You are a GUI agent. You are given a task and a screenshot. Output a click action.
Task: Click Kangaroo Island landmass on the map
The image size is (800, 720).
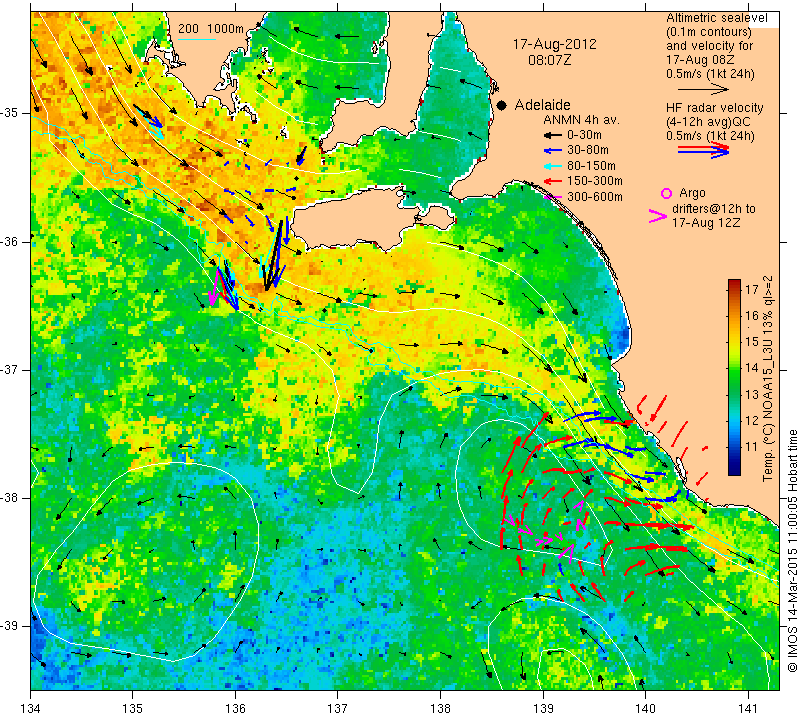tap(352, 220)
